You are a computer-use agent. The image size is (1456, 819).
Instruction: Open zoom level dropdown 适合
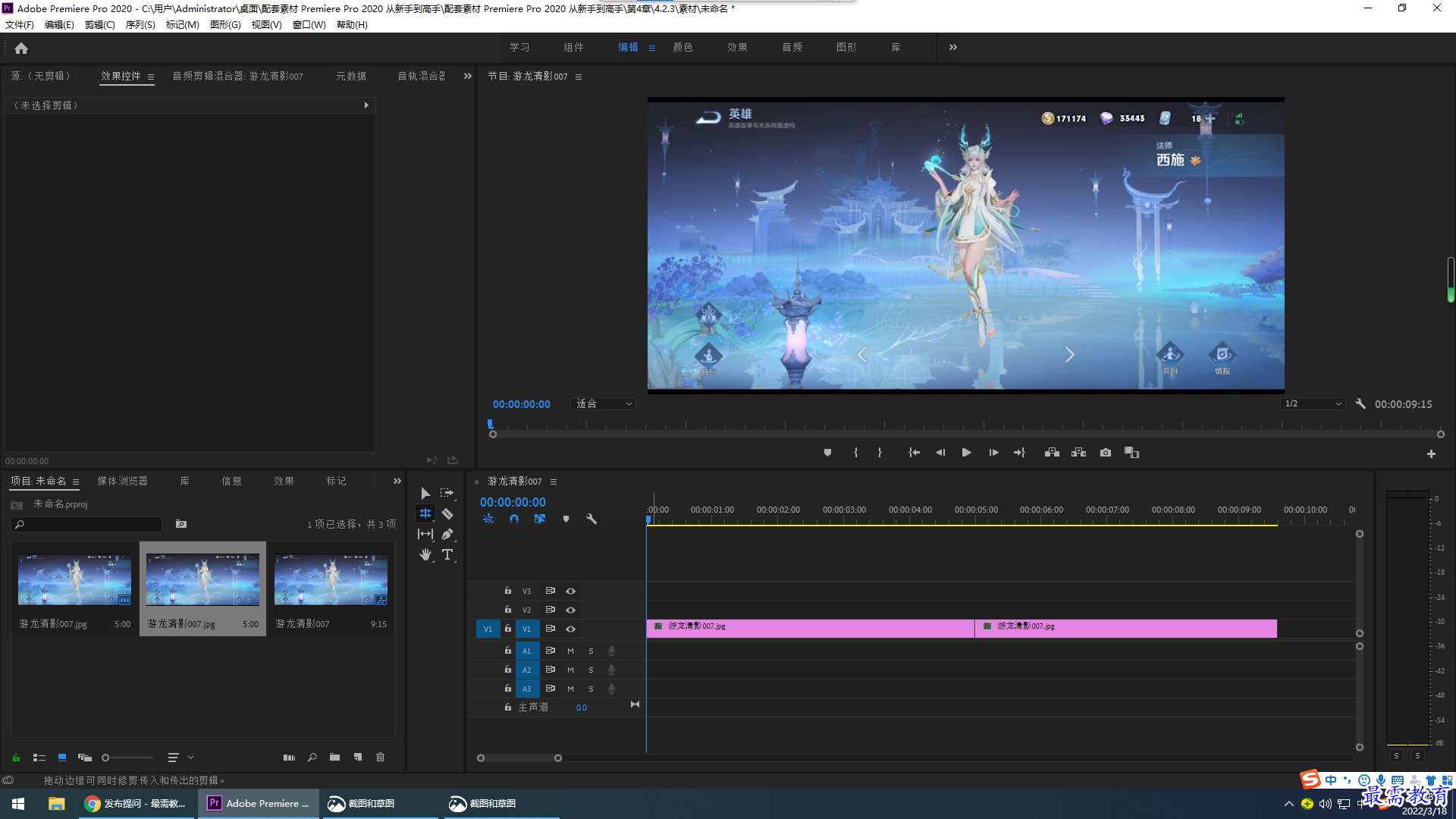[x=603, y=404]
